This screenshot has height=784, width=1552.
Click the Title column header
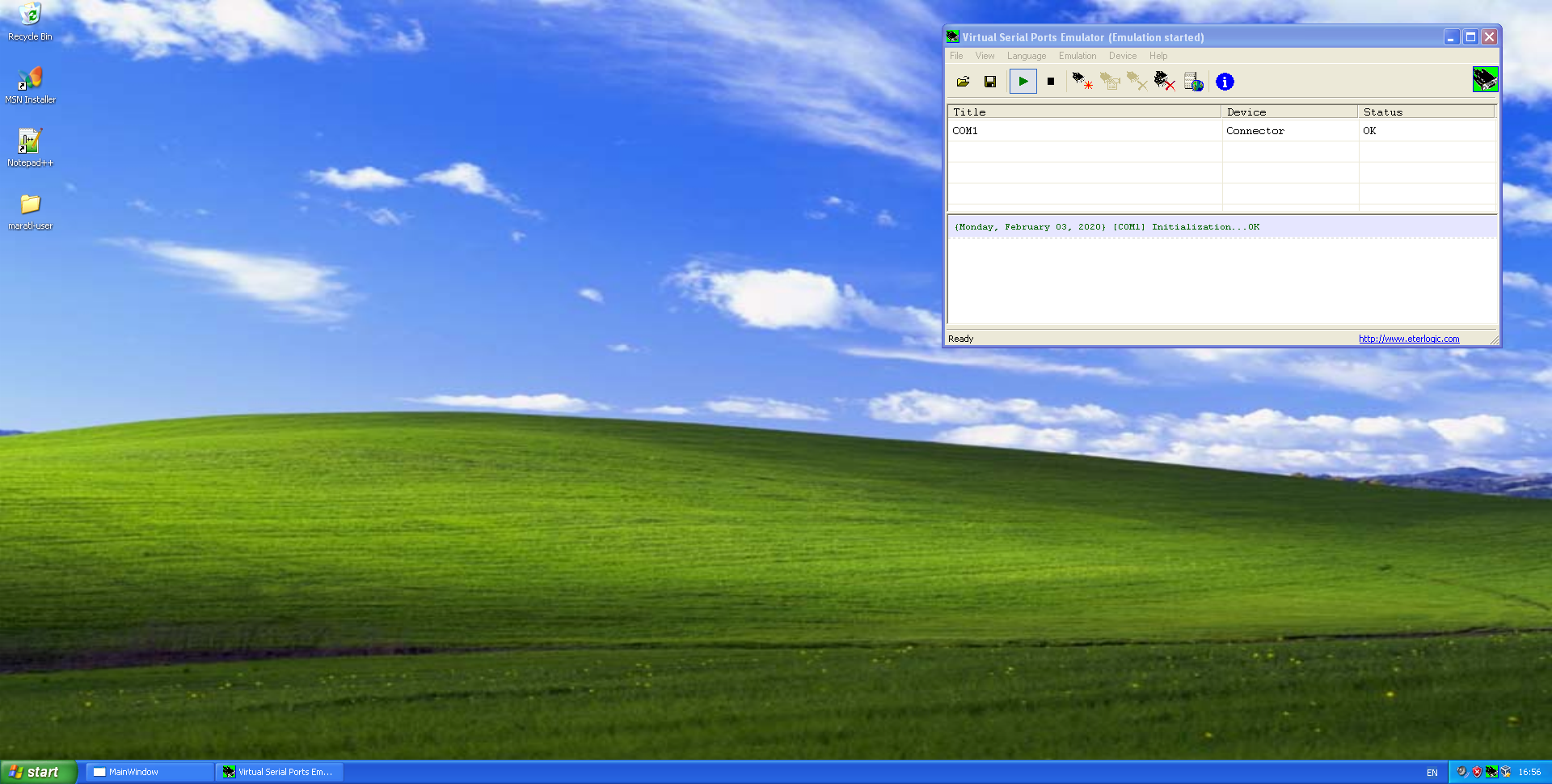[1085, 112]
